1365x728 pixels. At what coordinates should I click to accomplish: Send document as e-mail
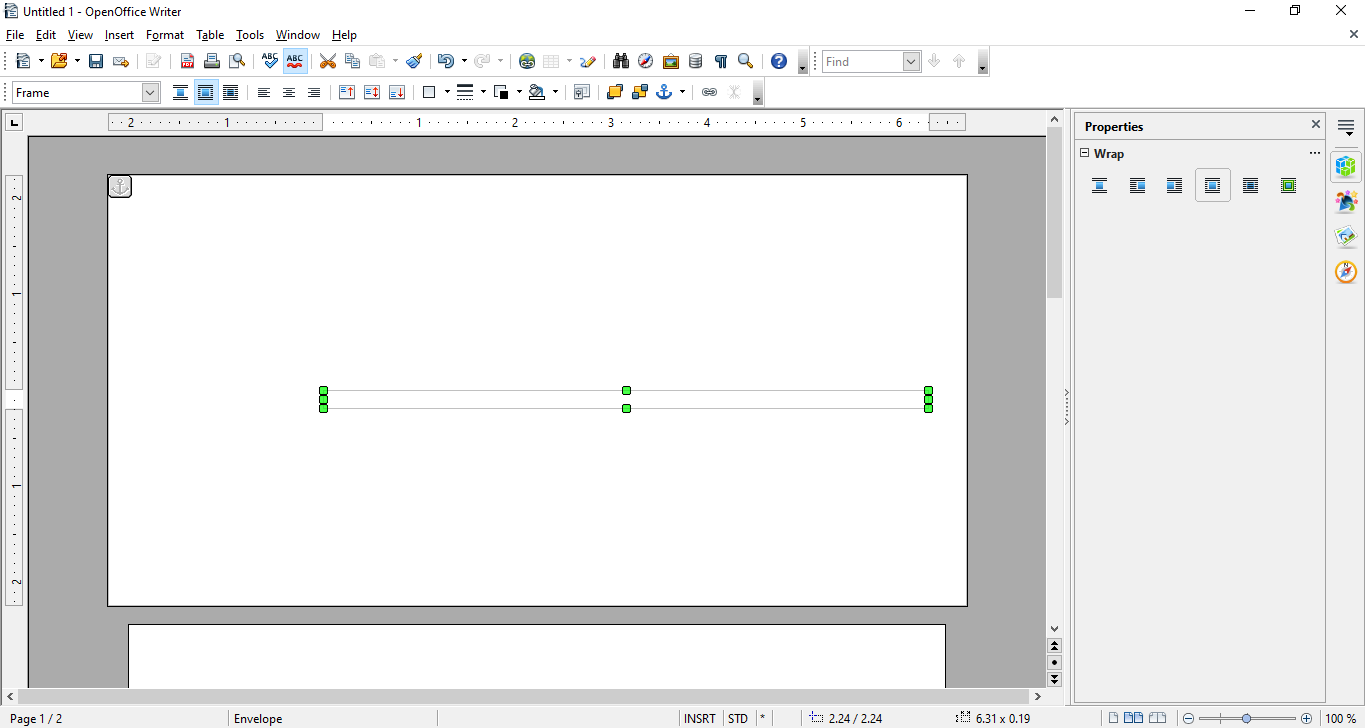click(x=121, y=61)
